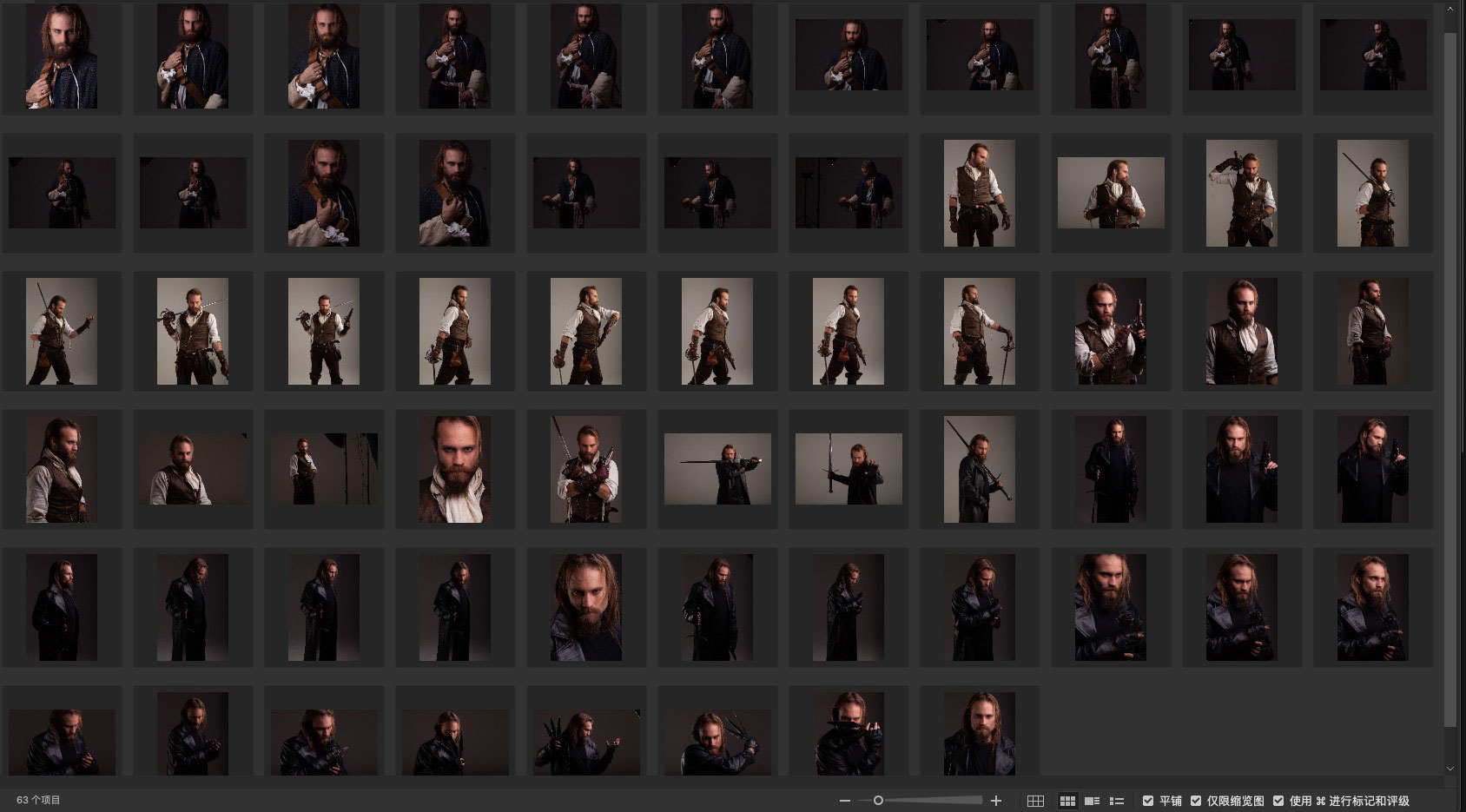Select the close-up face thumbnail with leather jacket

586,607
